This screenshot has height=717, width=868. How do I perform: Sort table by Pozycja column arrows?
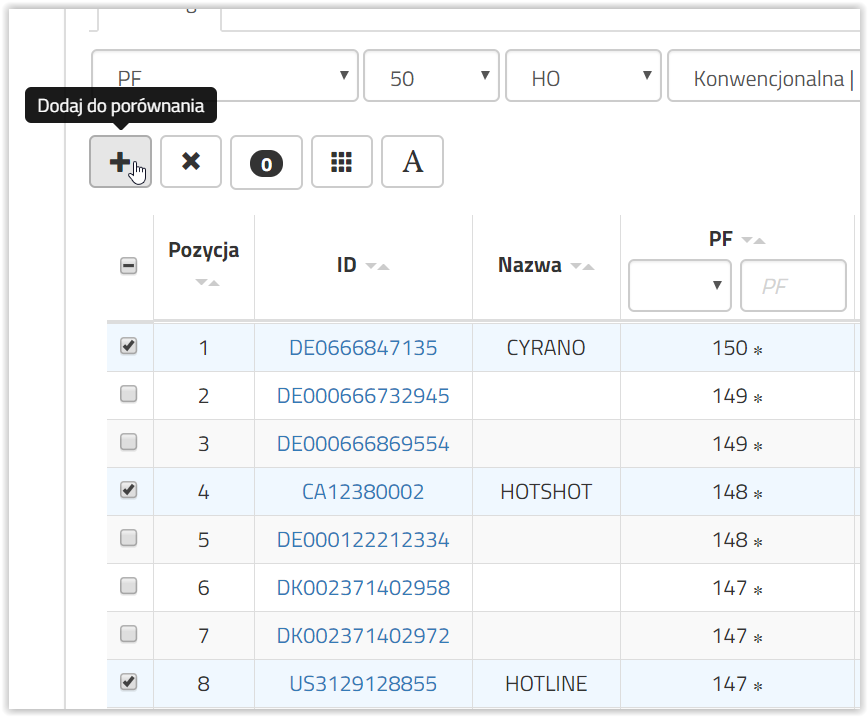pyautogui.click(x=208, y=283)
